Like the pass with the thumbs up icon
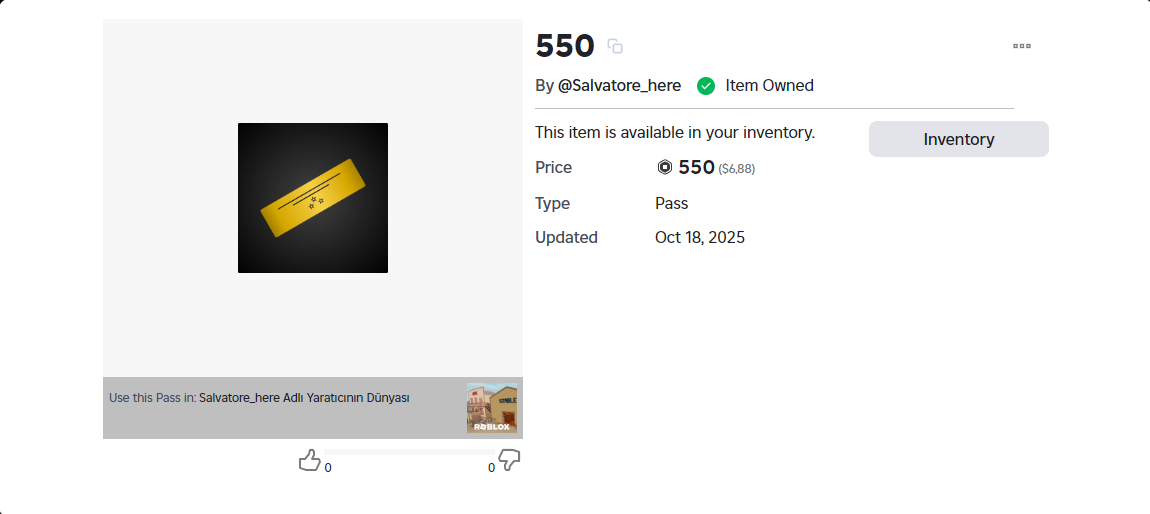Image resolution: width=1150 pixels, height=514 pixels. 309,460
